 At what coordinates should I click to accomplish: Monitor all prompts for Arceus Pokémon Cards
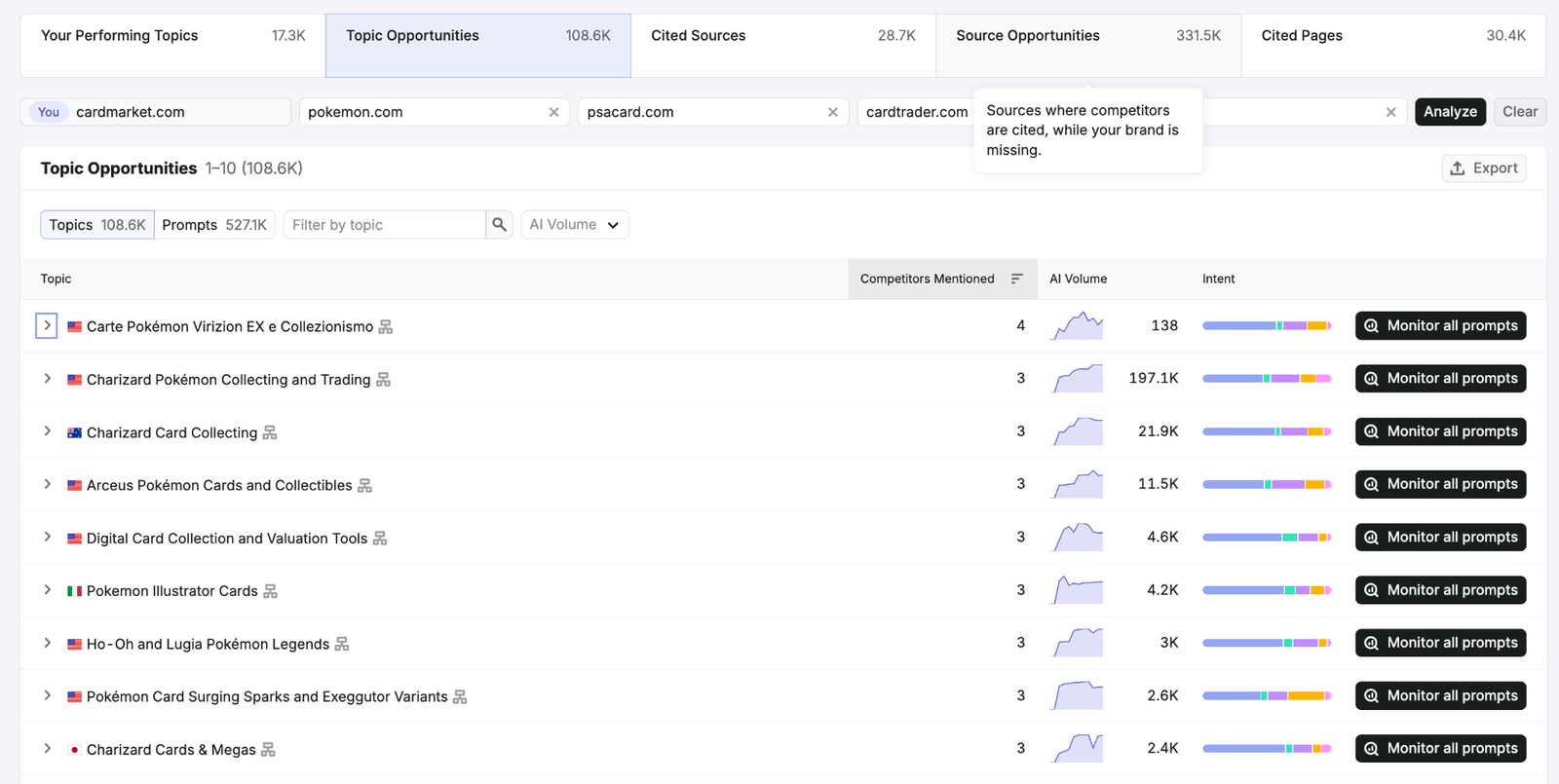coord(1440,484)
